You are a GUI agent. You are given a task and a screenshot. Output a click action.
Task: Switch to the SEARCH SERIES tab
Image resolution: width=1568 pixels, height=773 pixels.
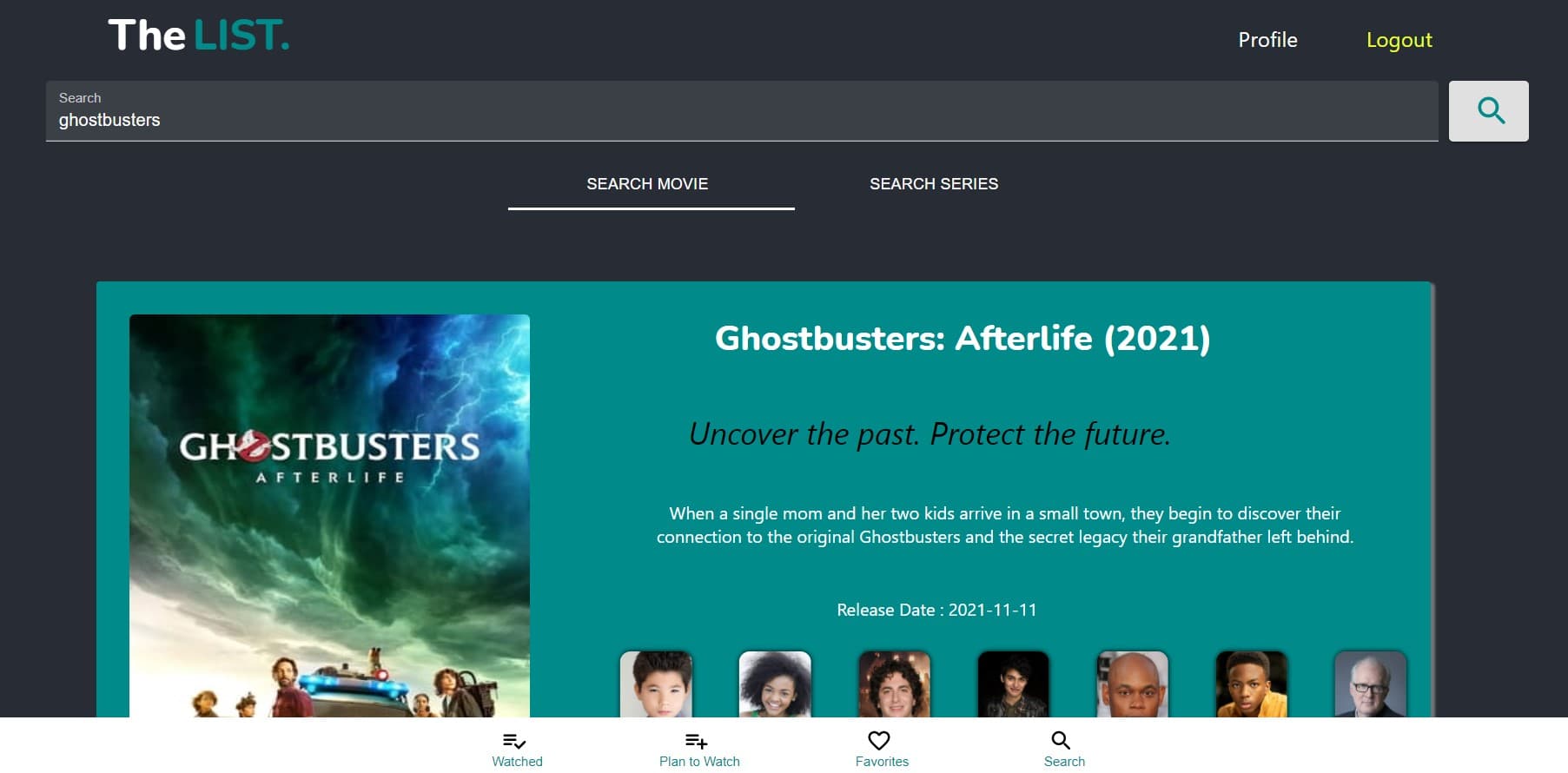(x=934, y=184)
